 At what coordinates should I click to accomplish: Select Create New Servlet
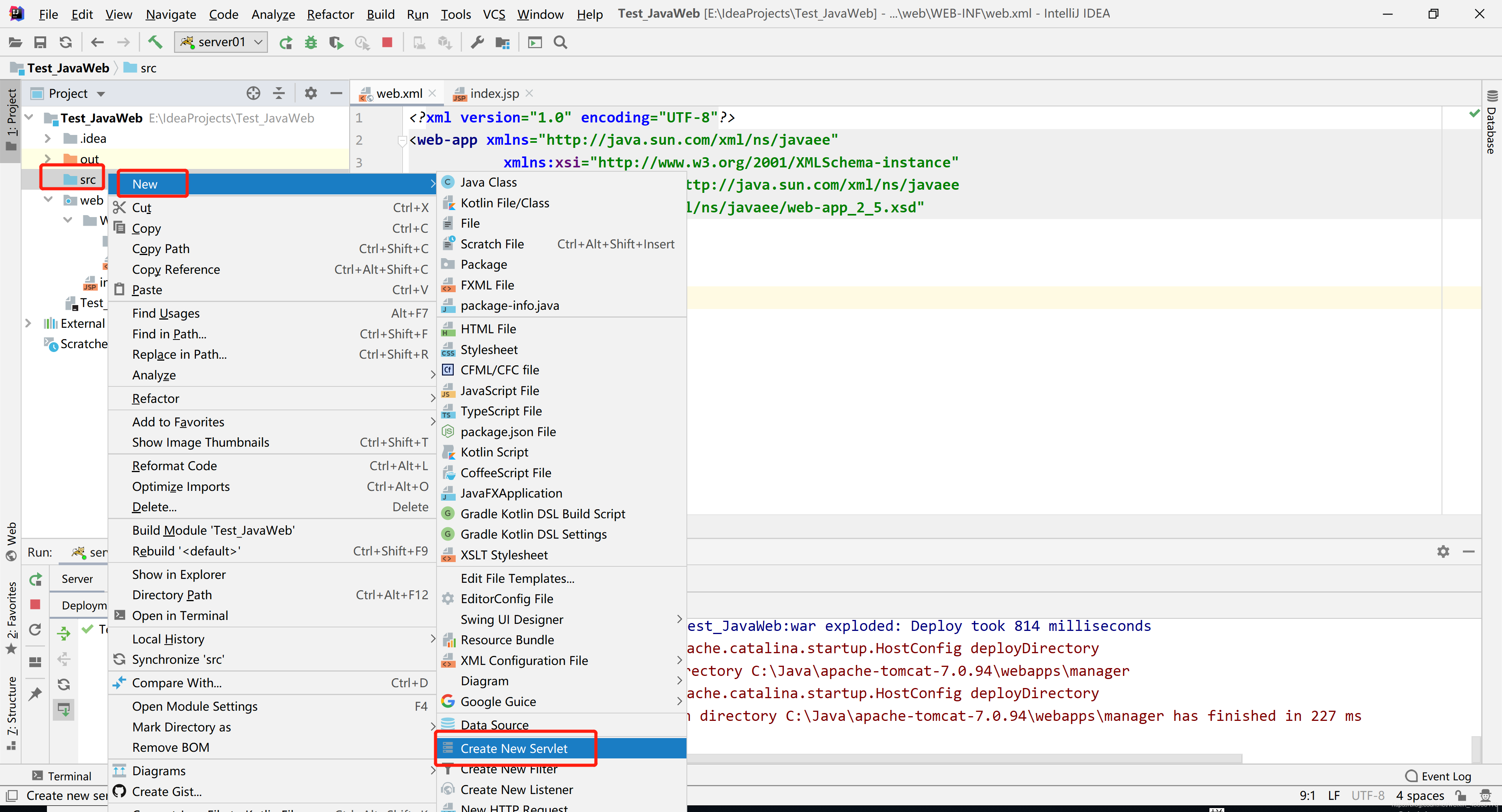click(x=562, y=748)
